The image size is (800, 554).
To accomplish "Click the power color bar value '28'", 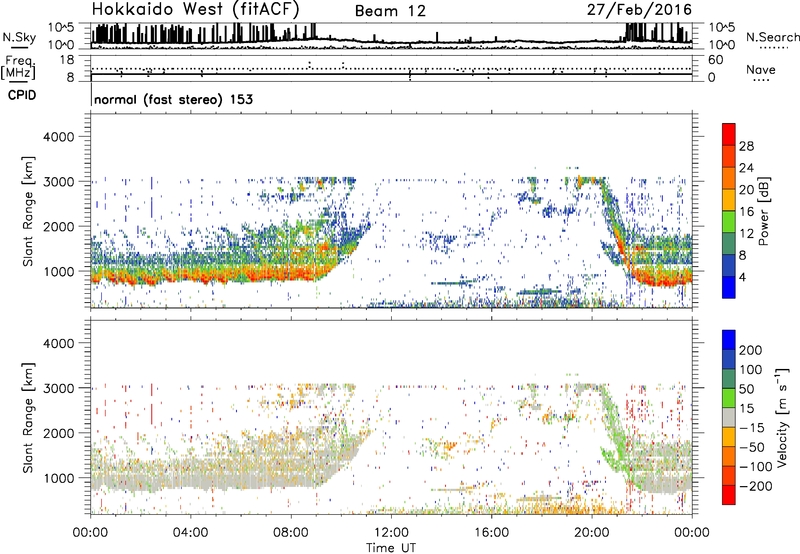I will click(746, 146).
